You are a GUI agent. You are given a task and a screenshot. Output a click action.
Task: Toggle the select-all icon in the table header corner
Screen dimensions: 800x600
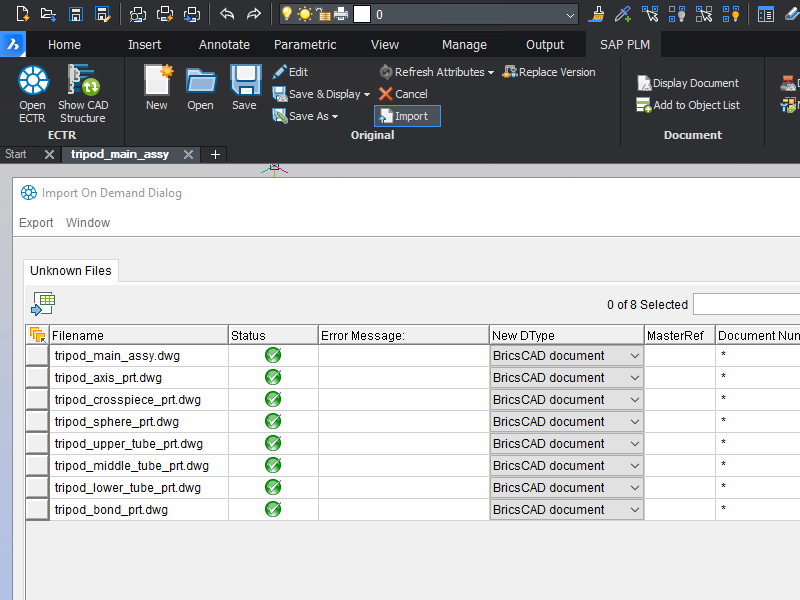tap(37, 335)
